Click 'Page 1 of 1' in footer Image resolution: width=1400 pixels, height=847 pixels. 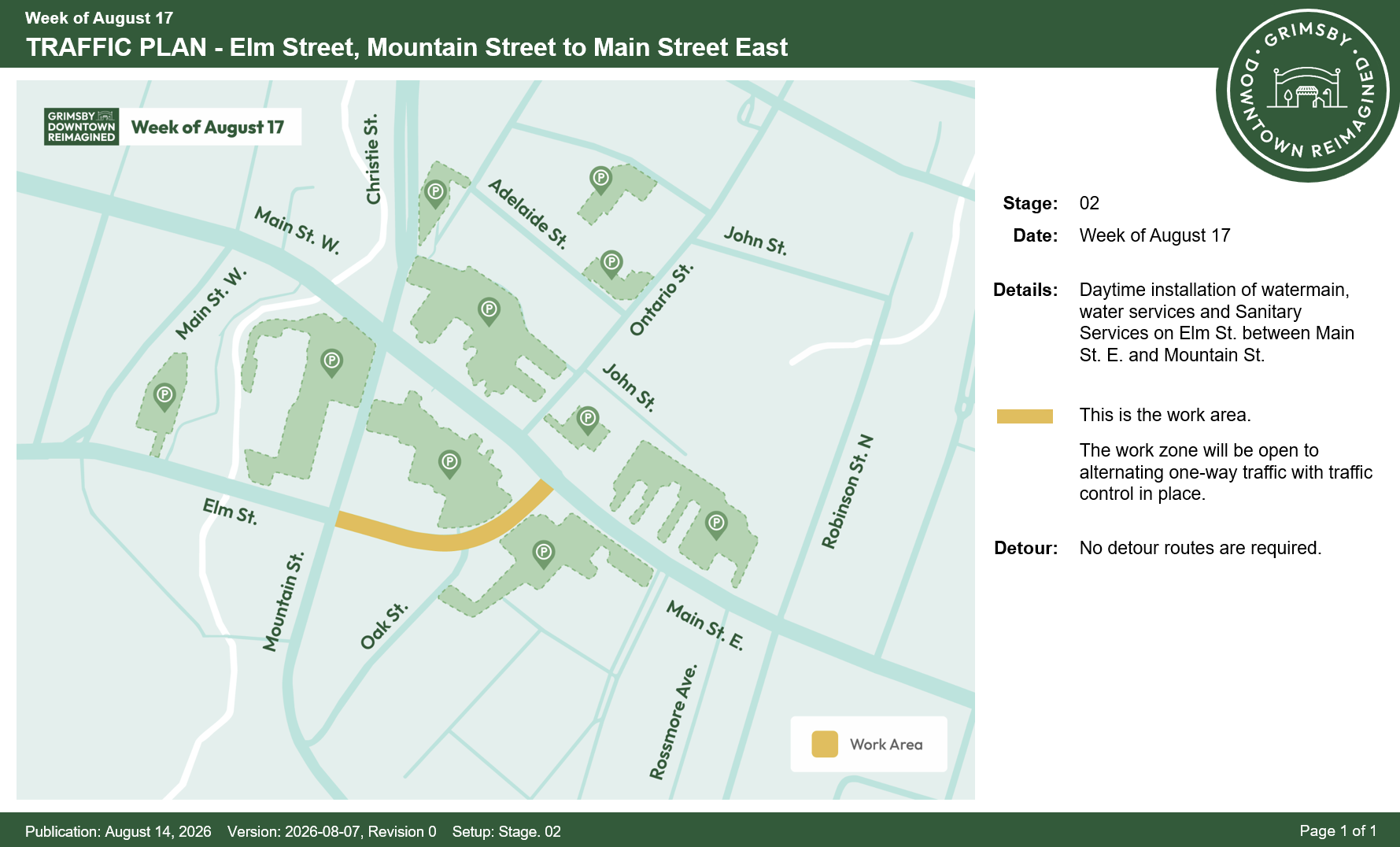(x=1338, y=830)
